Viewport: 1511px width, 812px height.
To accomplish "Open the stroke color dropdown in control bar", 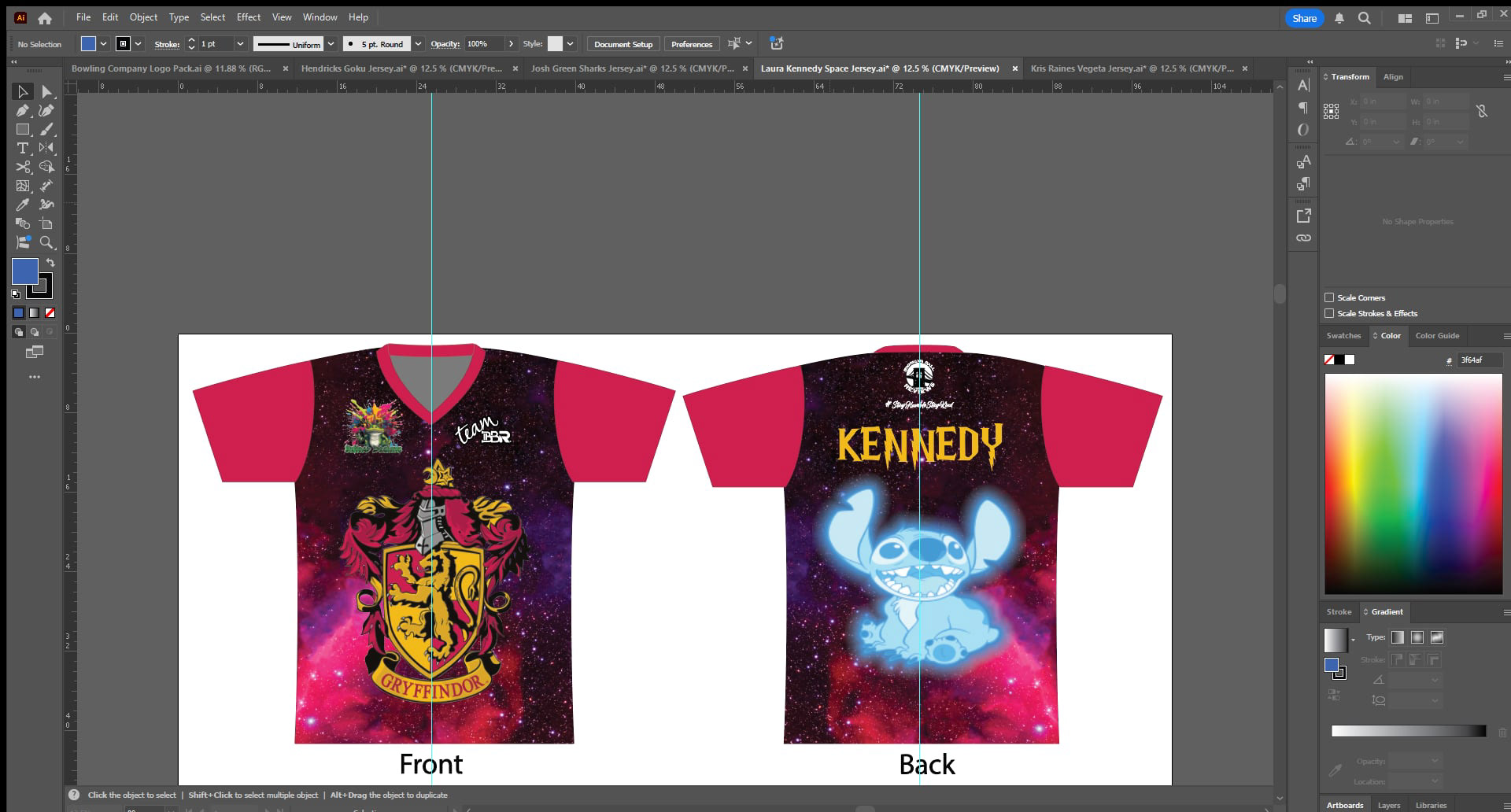I will pyautogui.click(x=138, y=44).
